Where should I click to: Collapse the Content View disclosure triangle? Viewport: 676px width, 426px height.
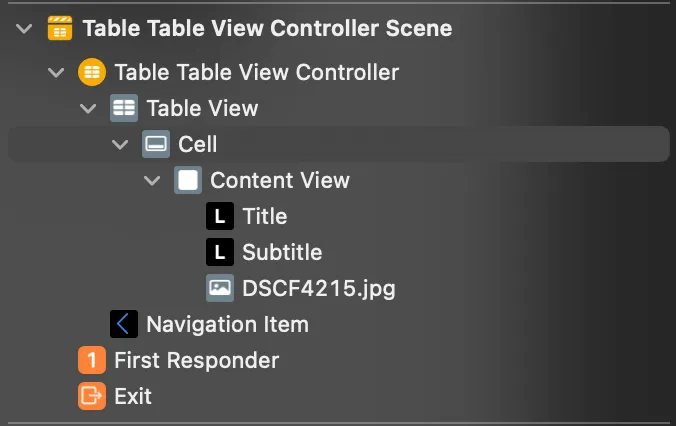point(153,180)
